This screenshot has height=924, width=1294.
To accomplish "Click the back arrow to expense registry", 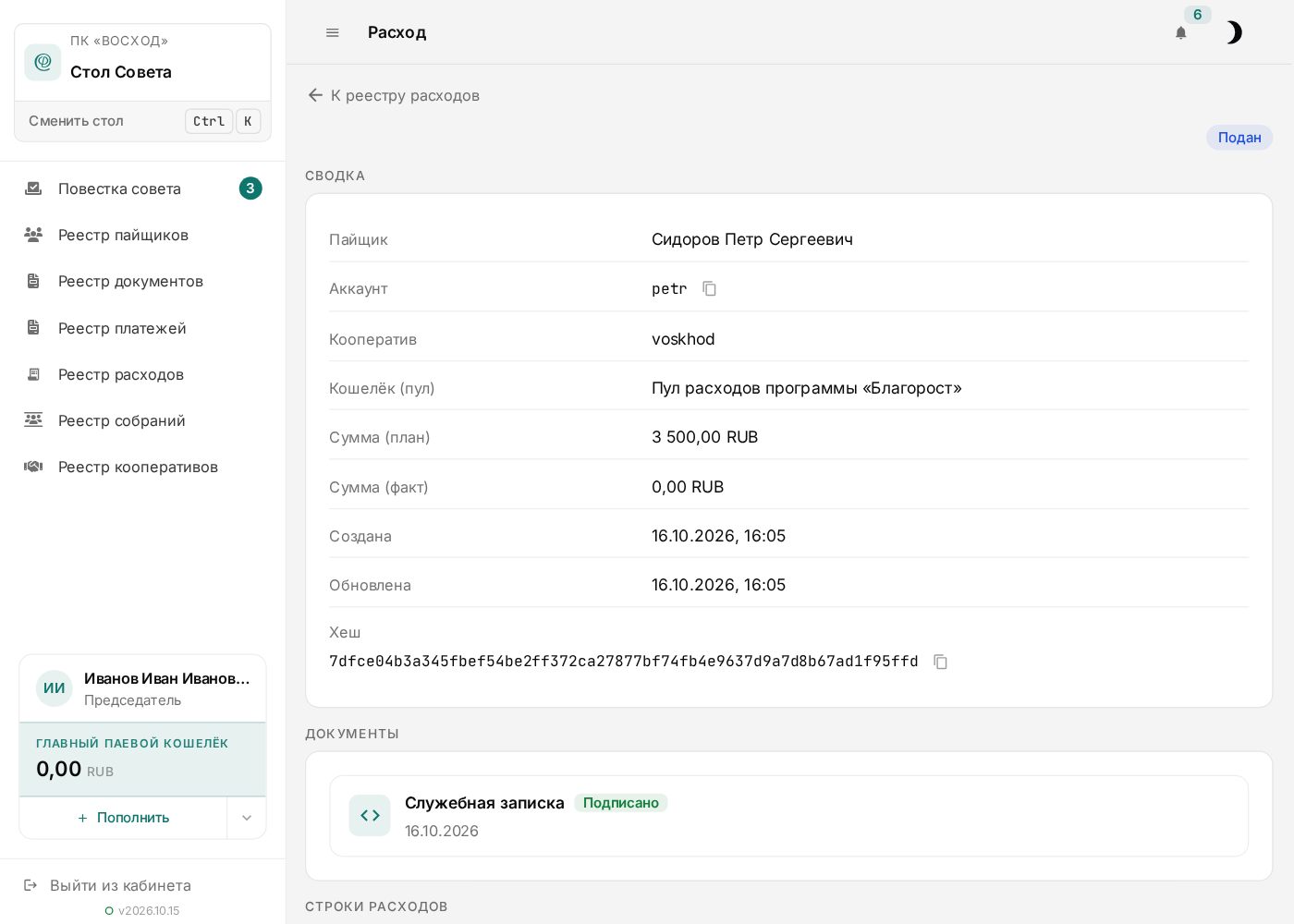I will (315, 95).
